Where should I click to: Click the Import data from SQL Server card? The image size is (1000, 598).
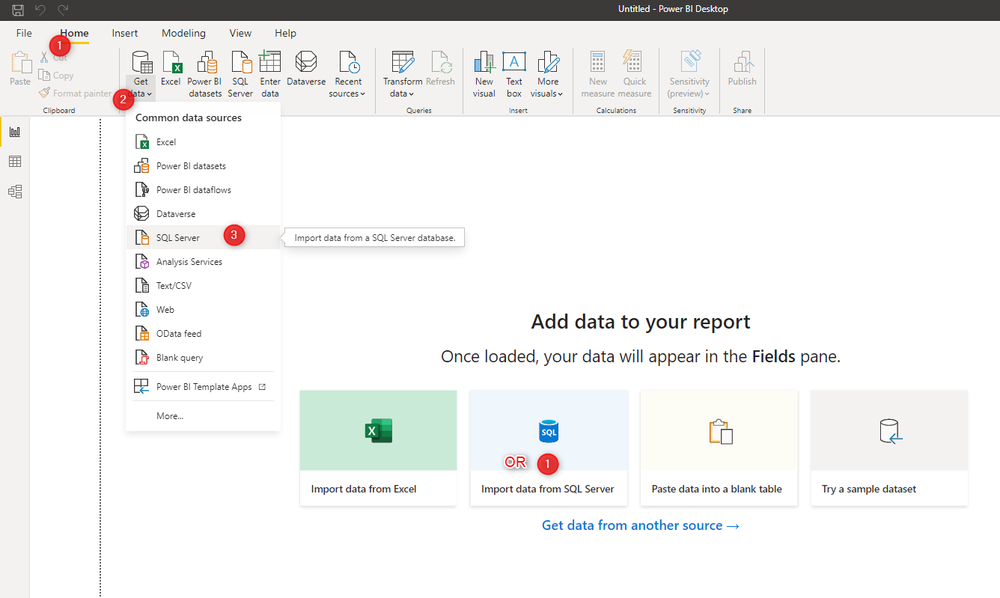(548, 447)
